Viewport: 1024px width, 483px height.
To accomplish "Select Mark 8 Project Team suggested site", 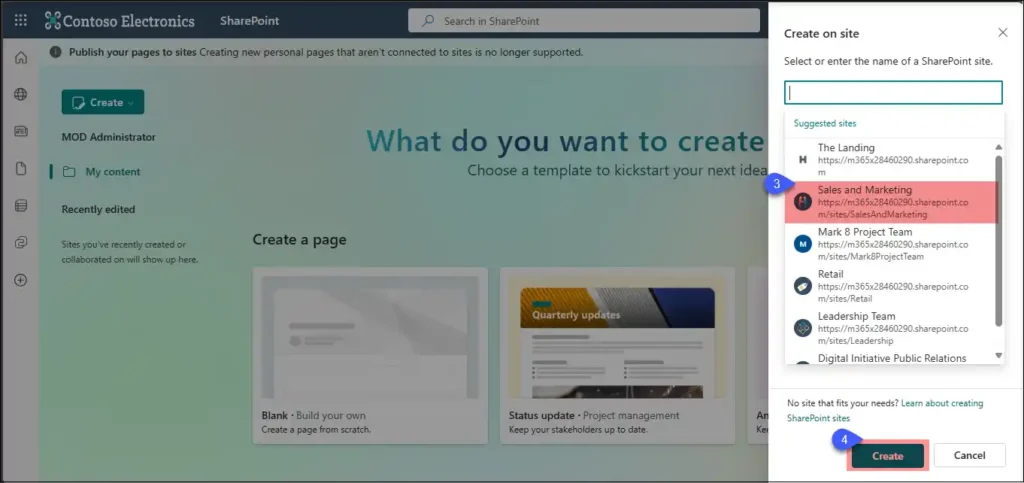I will [891, 244].
